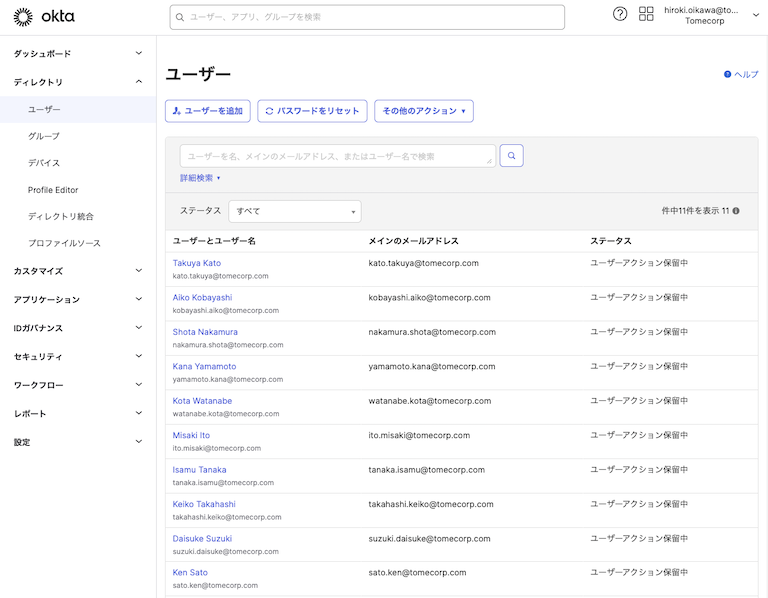Open the help question mark icon
This screenshot has height=598, width=768.
coord(620,14)
